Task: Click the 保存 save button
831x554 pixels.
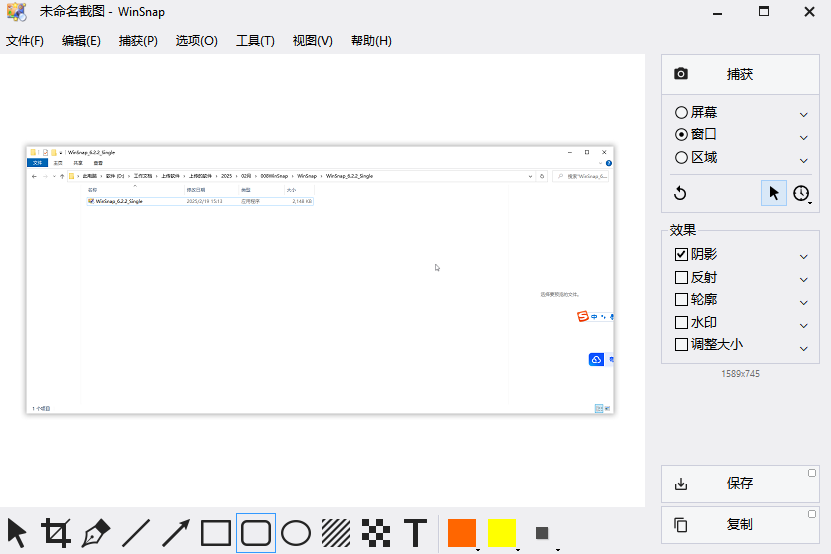Action: click(x=740, y=483)
